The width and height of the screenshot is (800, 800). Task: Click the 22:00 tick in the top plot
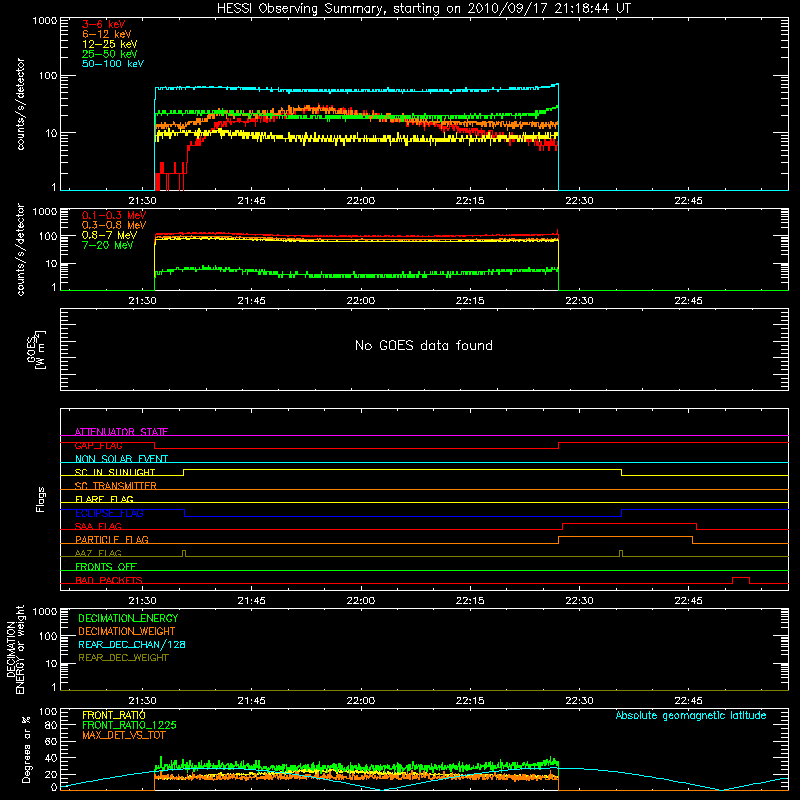pos(361,201)
